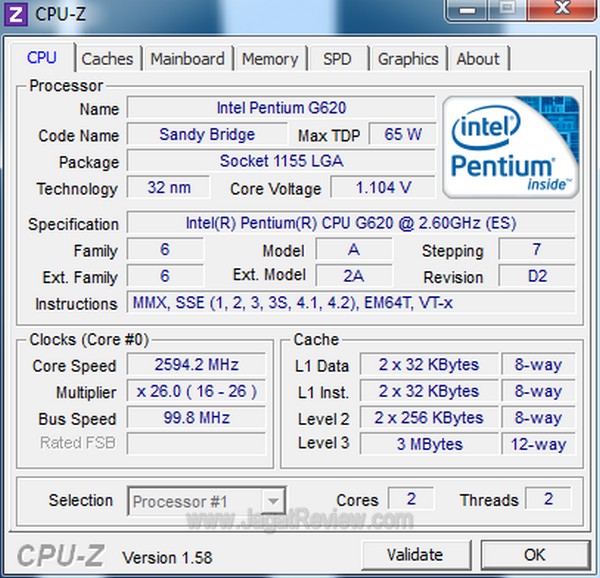This screenshot has height=578, width=600.
Task: Open the Mainboard tab
Action: coord(188,59)
